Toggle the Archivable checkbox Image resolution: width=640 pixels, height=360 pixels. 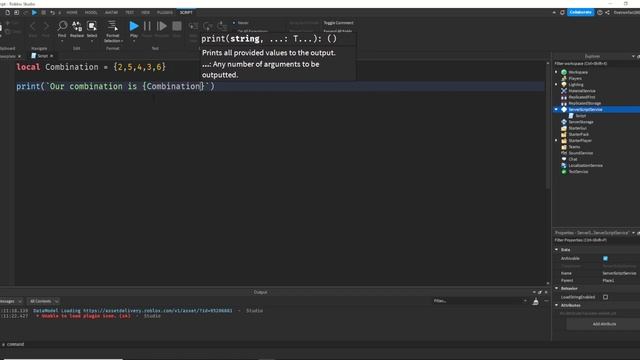(605, 258)
